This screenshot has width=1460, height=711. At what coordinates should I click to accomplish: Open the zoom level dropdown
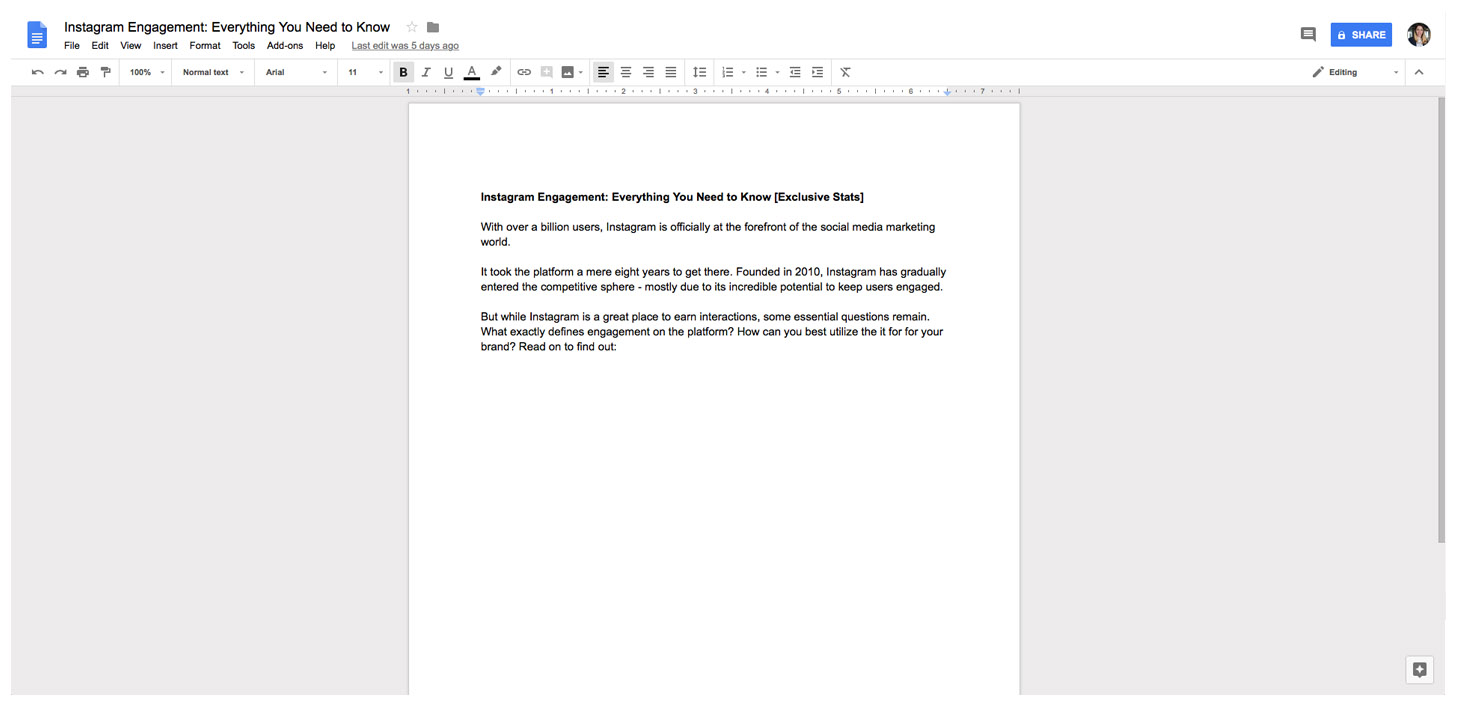click(x=147, y=72)
